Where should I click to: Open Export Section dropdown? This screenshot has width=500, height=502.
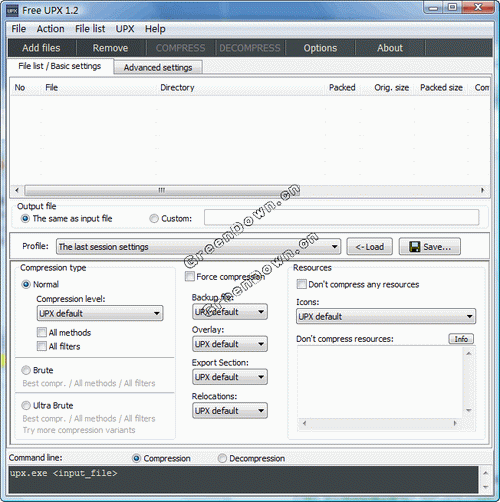tap(230, 377)
